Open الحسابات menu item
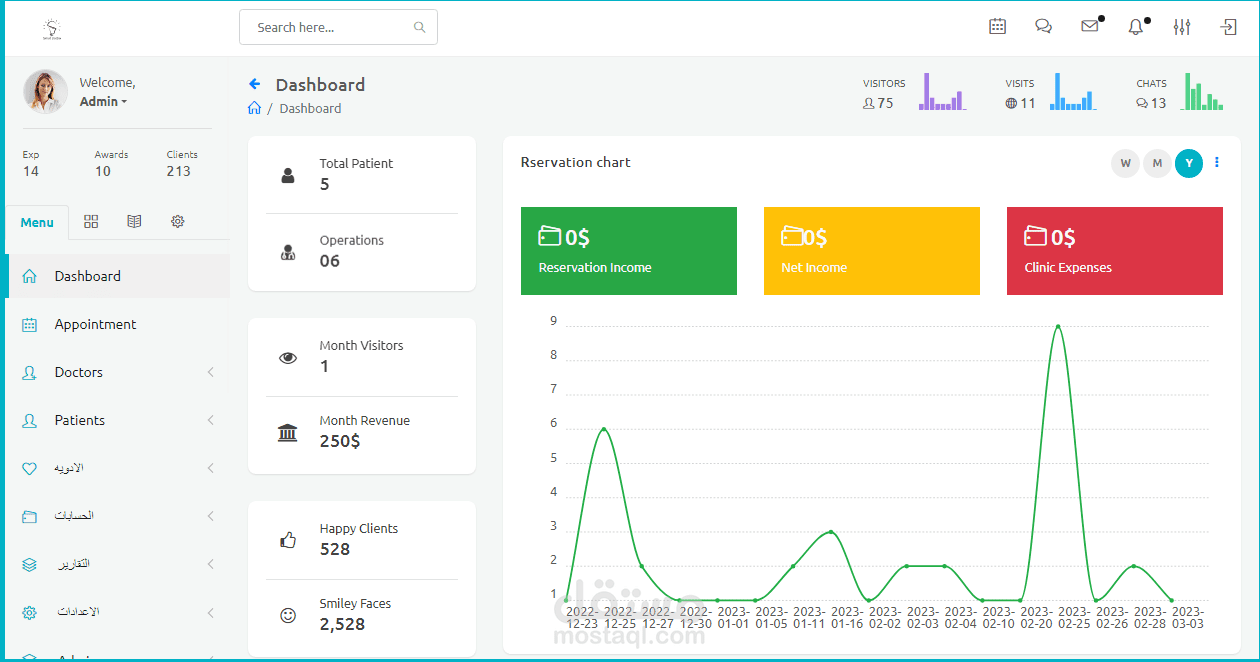This screenshot has height=662, width=1260. tap(117, 516)
